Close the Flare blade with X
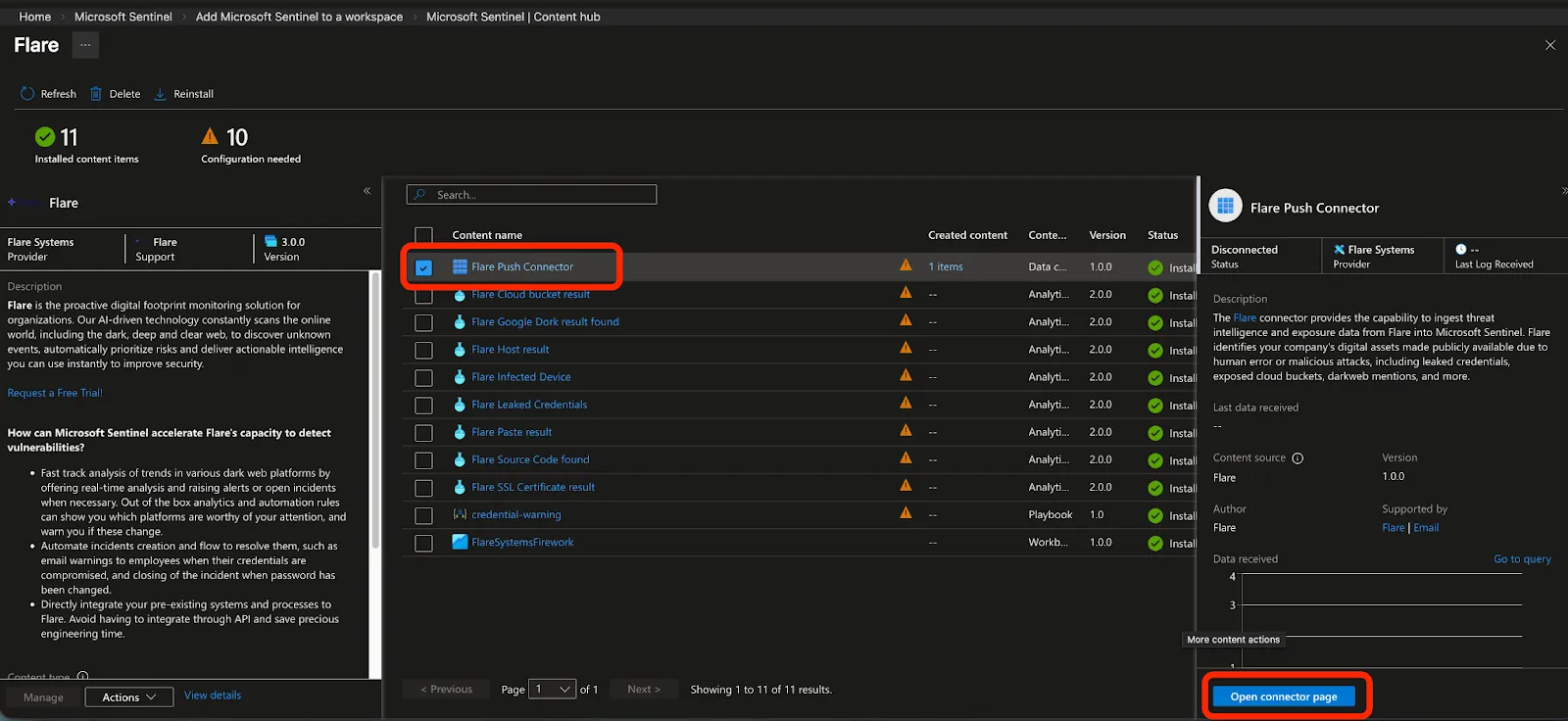This screenshot has width=1568, height=721. [1550, 45]
